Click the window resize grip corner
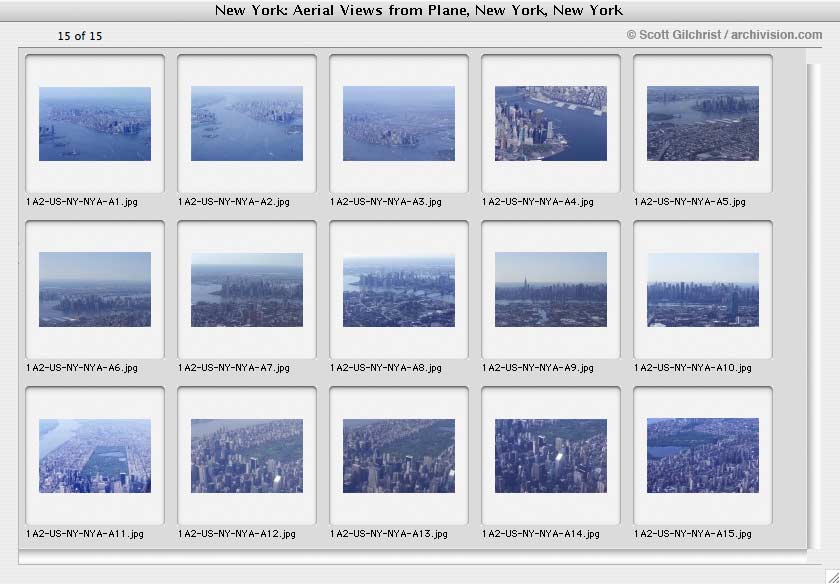 832,576
